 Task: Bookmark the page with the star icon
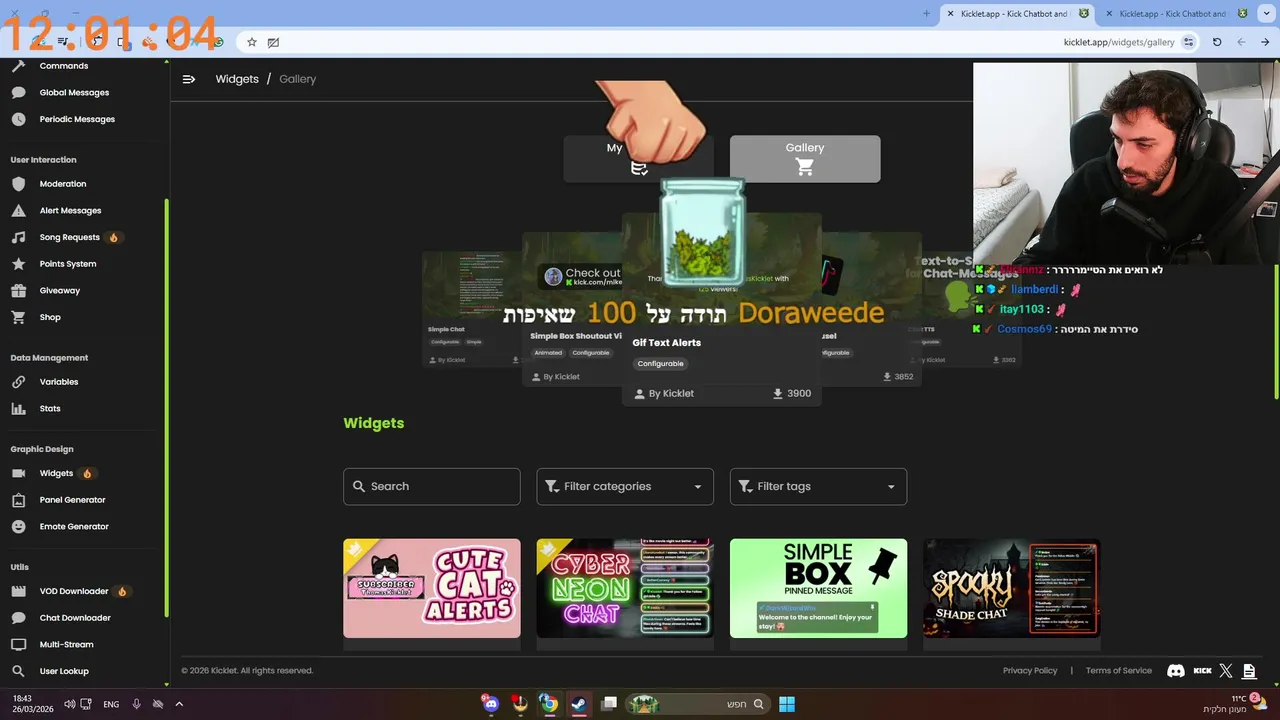pyautogui.click(x=252, y=42)
